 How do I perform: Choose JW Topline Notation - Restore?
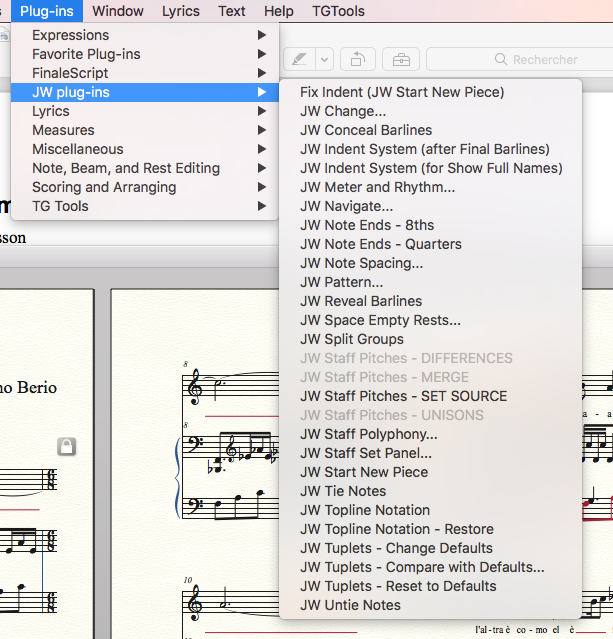[396, 529]
